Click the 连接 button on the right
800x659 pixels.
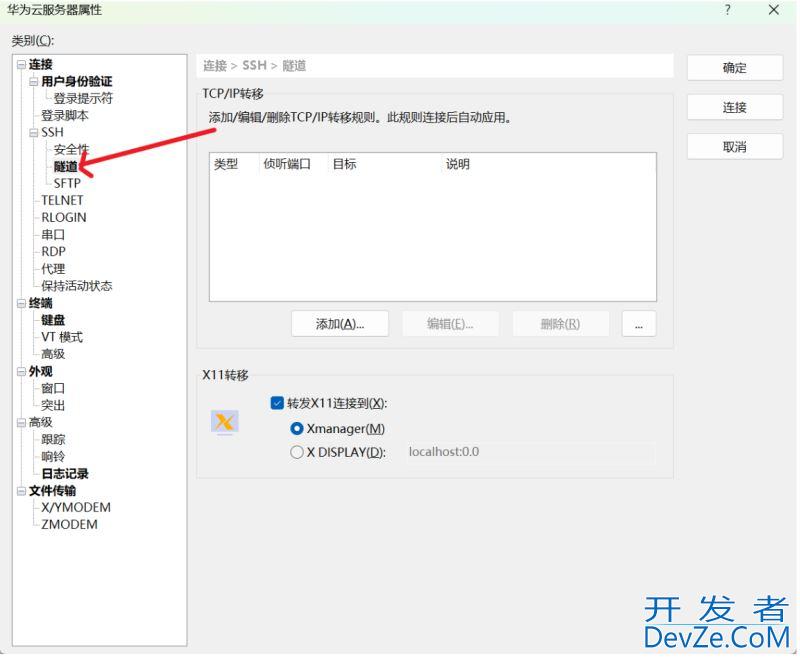[735, 107]
